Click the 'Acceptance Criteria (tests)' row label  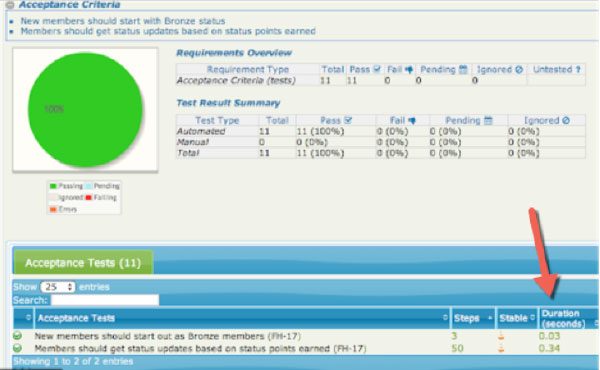236,80
